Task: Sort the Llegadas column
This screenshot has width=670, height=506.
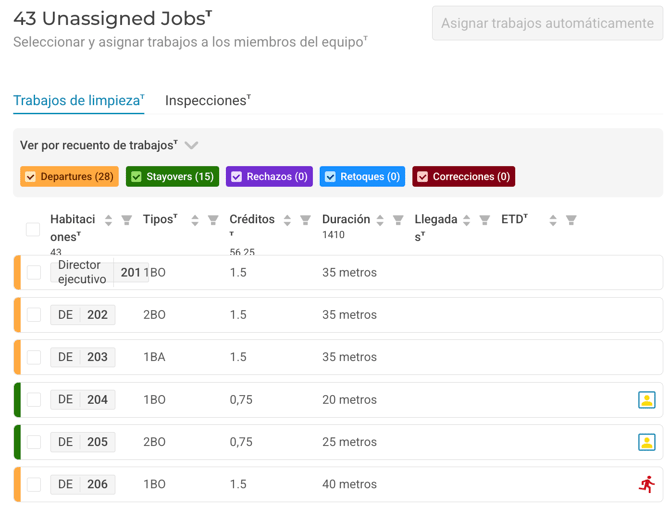Action: pos(466,220)
